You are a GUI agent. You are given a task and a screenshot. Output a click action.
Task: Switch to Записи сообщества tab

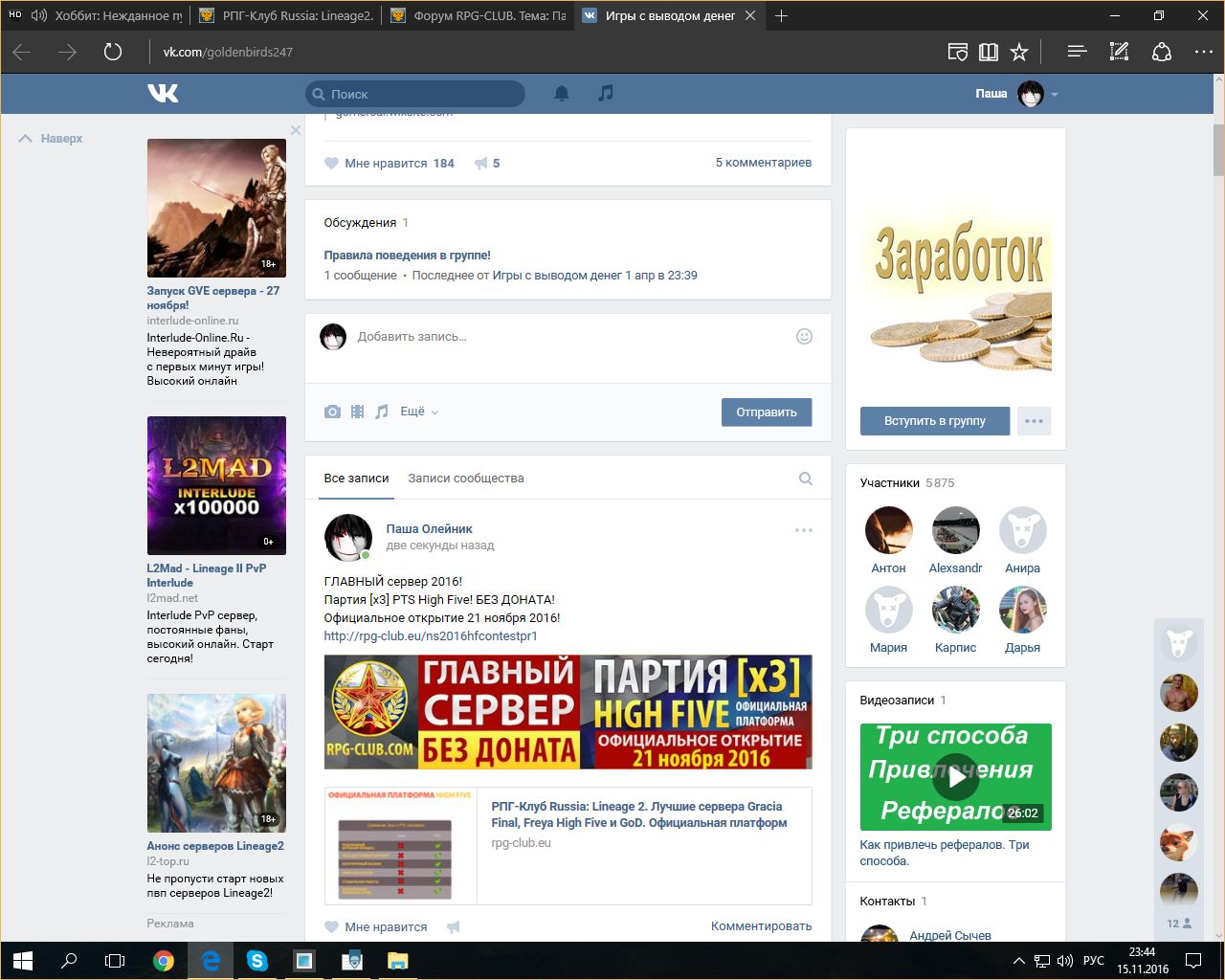pos(466,479)
